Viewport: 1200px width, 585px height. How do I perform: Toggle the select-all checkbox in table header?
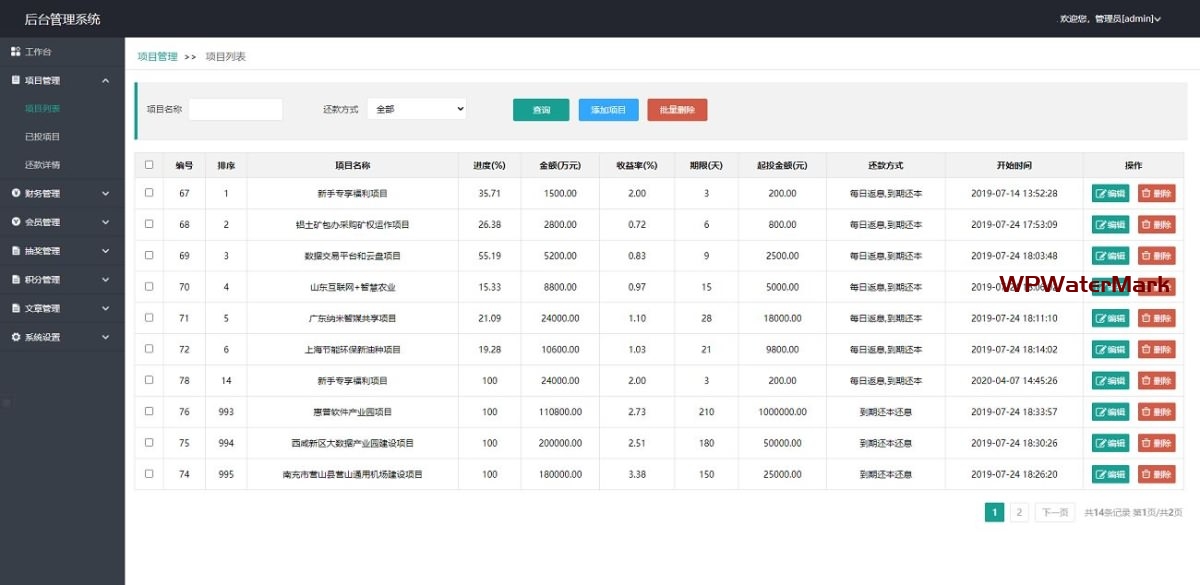tap(149, 165)
